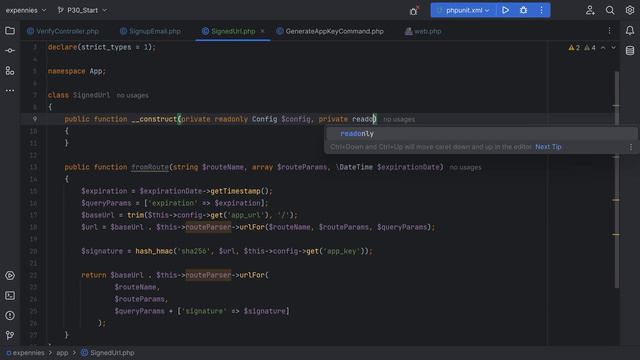This screenshot has width=640, height=360.
Task: Switch to VerifyController.php tab
Action: click(x=63, y=31)
